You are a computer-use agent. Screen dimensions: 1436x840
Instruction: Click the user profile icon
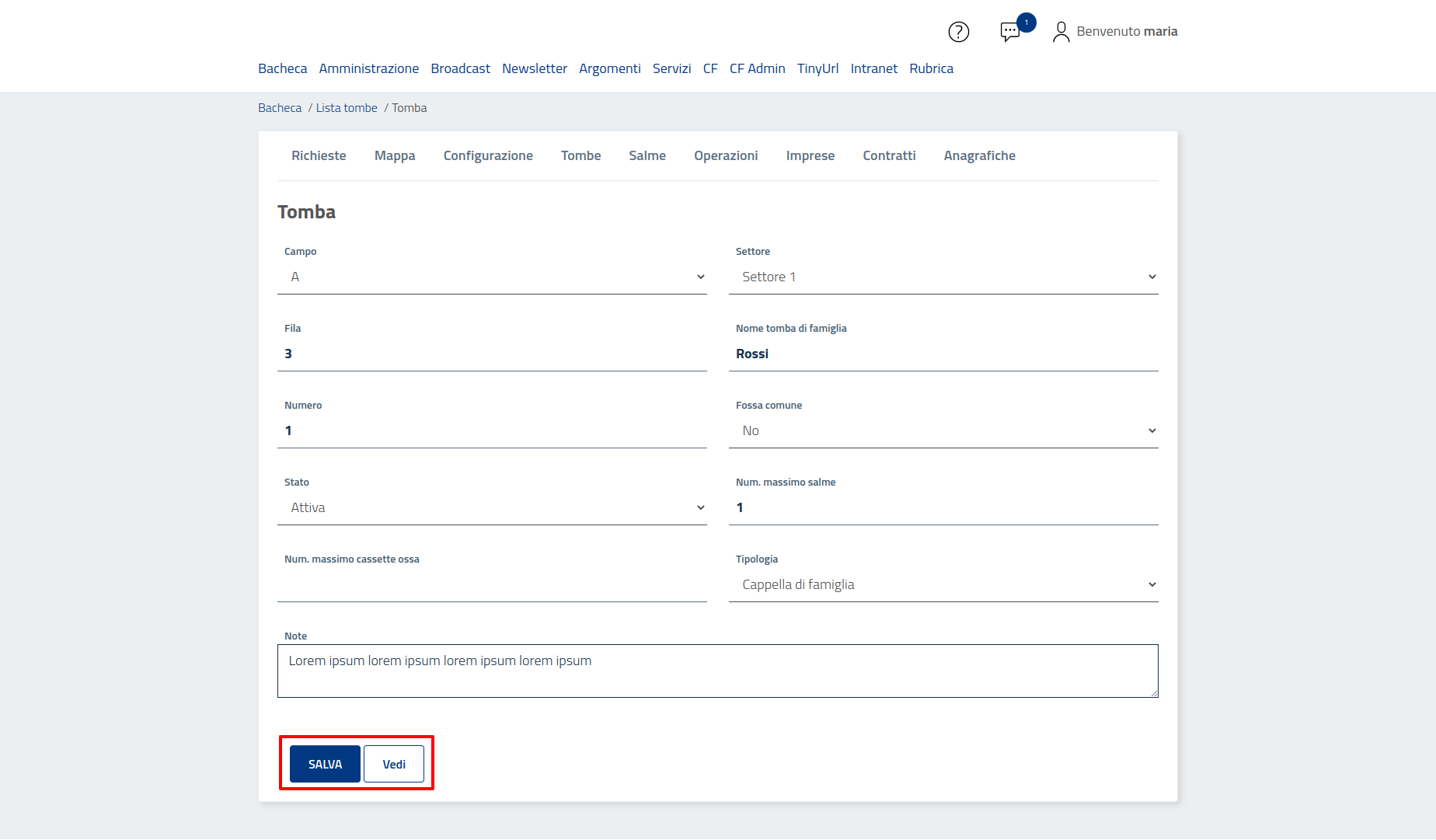coord(1061,32)
